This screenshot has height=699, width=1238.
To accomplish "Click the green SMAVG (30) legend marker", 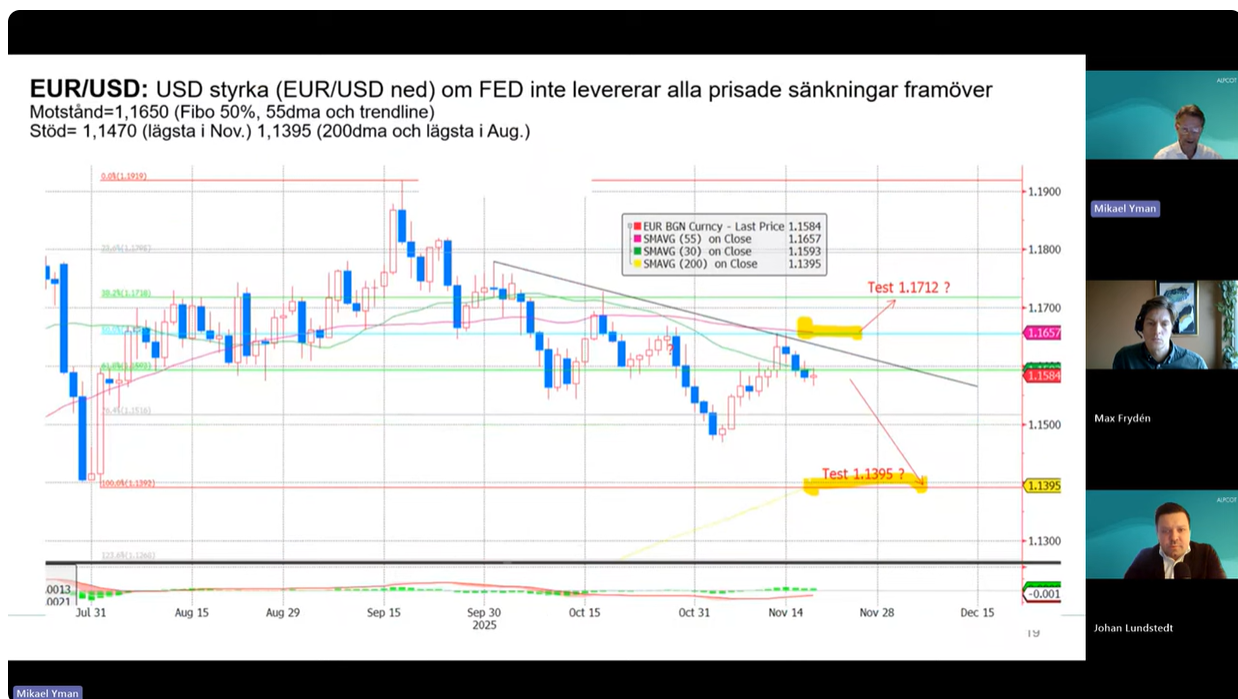I will click(637, 252).
